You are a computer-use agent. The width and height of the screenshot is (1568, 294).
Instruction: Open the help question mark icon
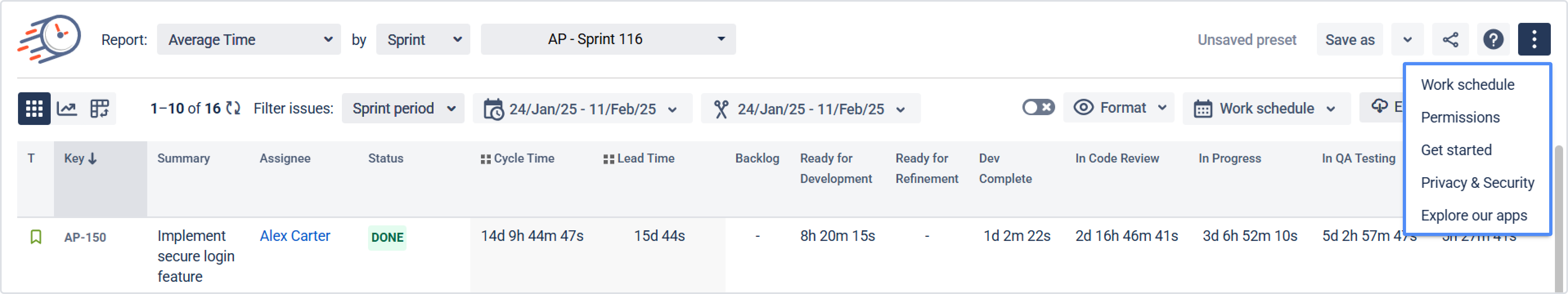(x=1492, y=40)
